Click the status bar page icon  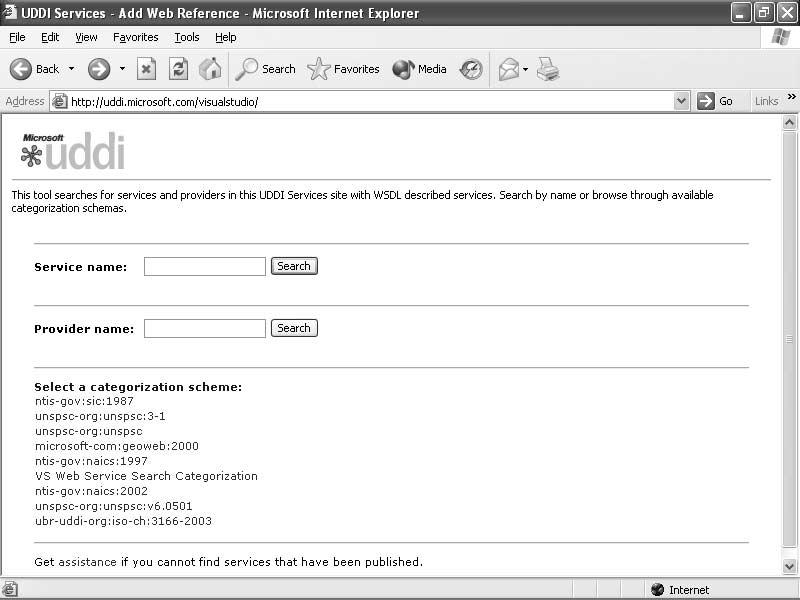[11, 590]
